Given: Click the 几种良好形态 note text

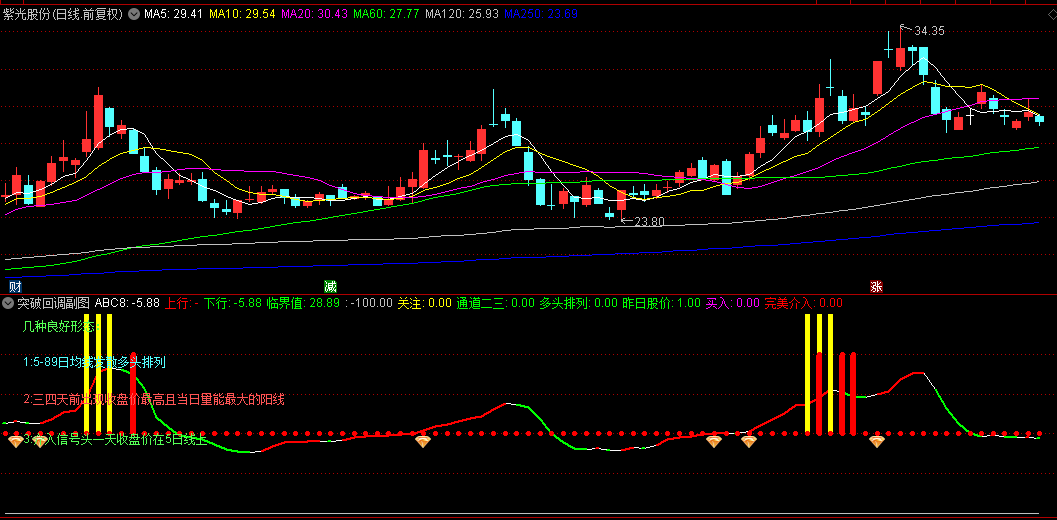Looking at the screenshot, I should [x=61, y=327].
